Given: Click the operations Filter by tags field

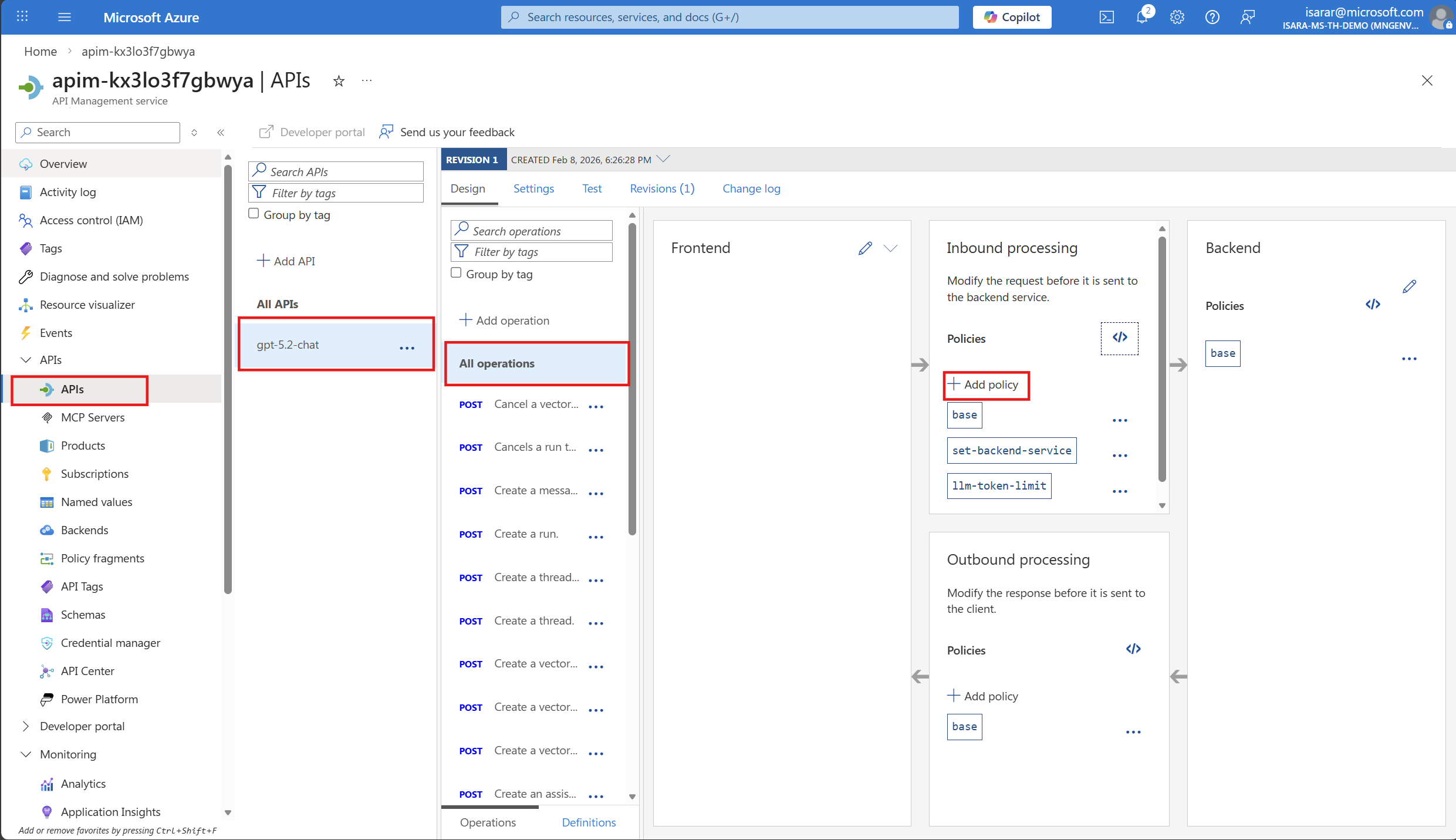Looking at the screenshot, I should tap(531, 252).
